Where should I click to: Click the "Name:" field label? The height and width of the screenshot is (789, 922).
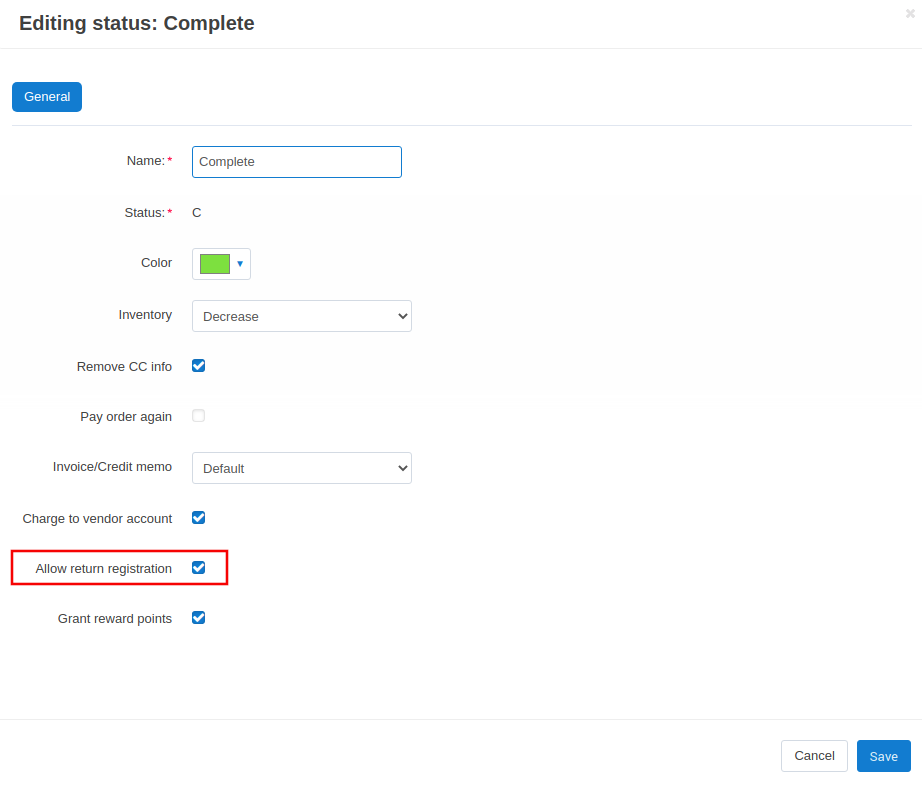click(x=146, y=161)
